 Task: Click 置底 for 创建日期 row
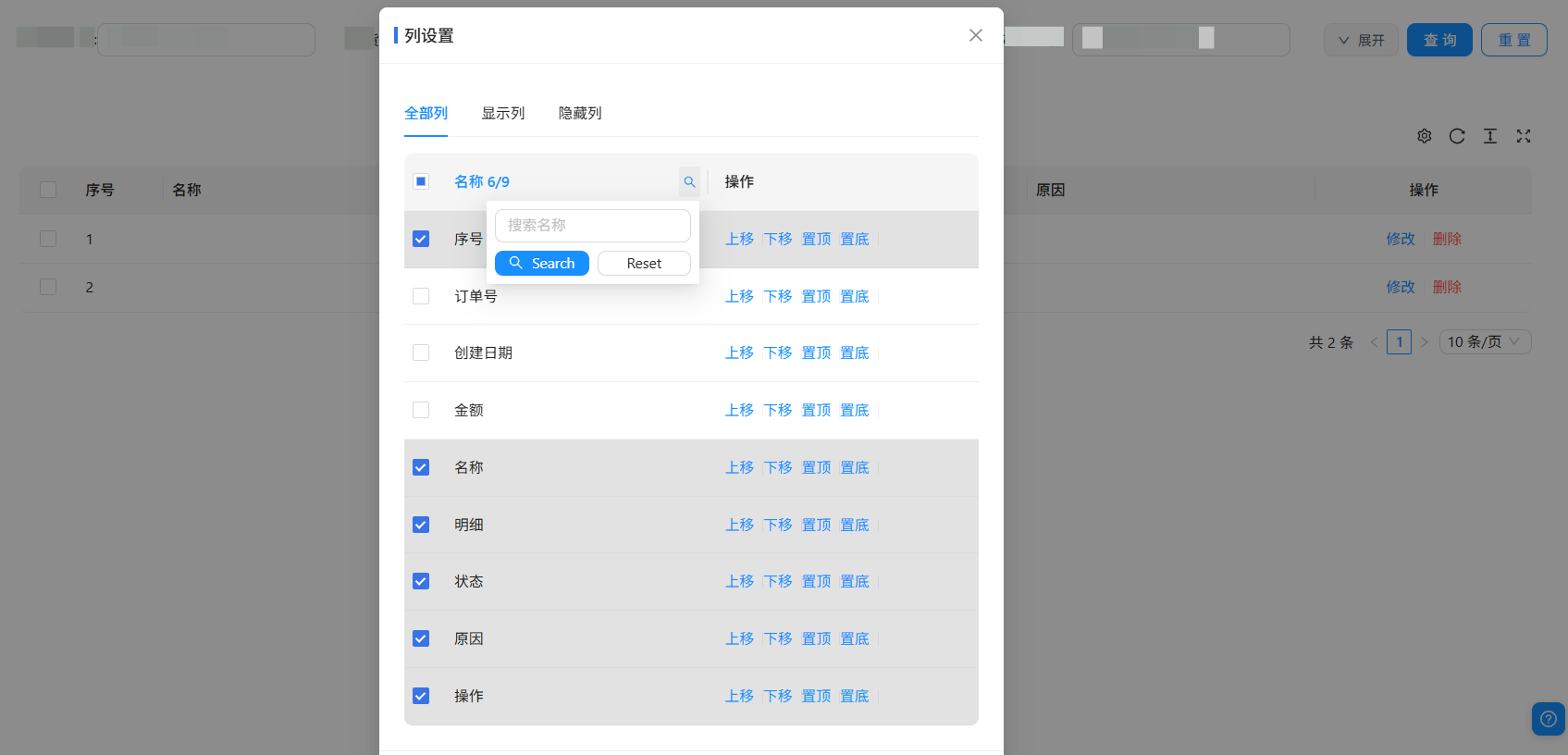tap(855, 353)
